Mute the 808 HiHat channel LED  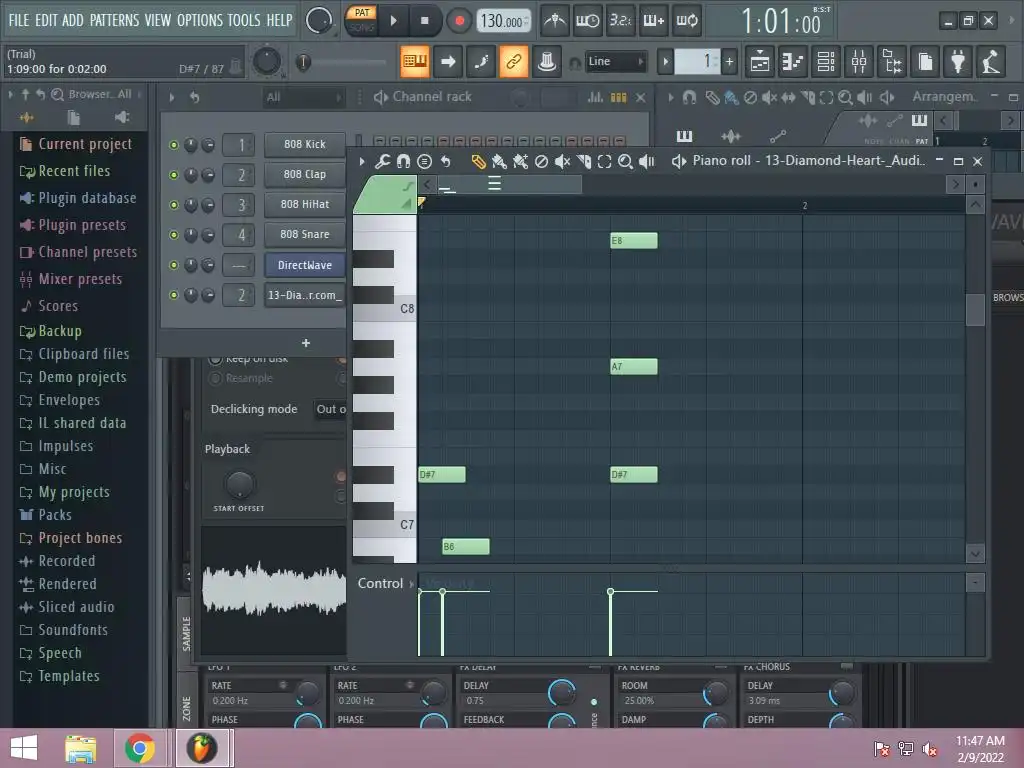point(174,205)
